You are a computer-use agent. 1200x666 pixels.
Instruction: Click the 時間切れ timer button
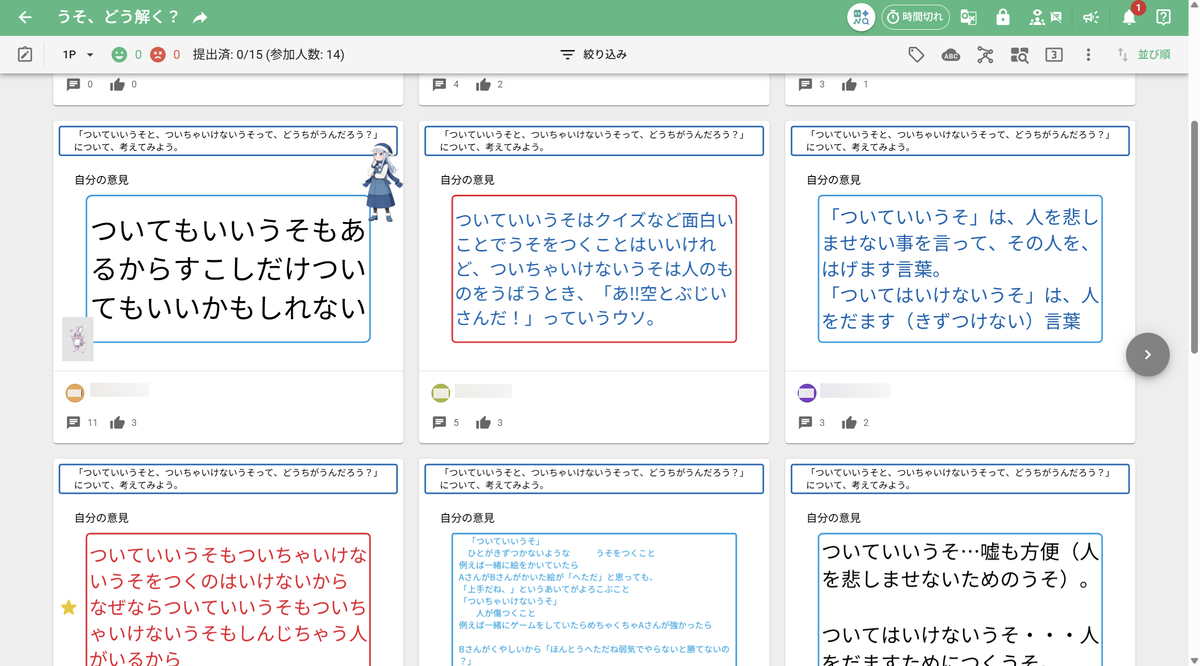915,17
